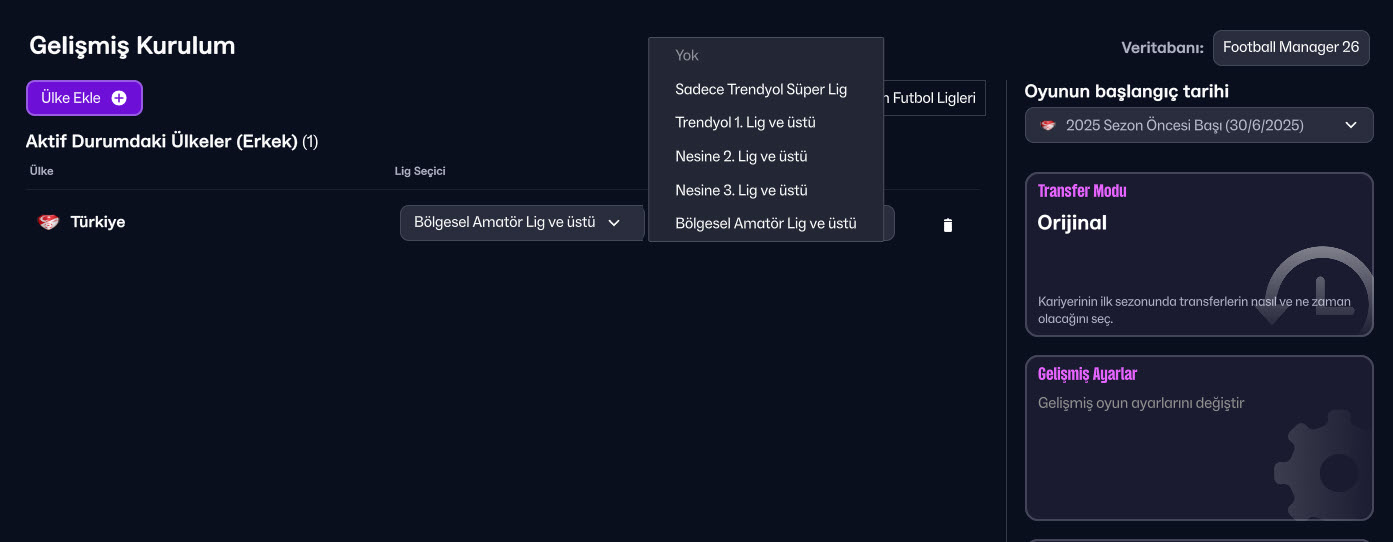
Task: Click the Türkiye country name in the list
Action: click(x=97, y=222)
